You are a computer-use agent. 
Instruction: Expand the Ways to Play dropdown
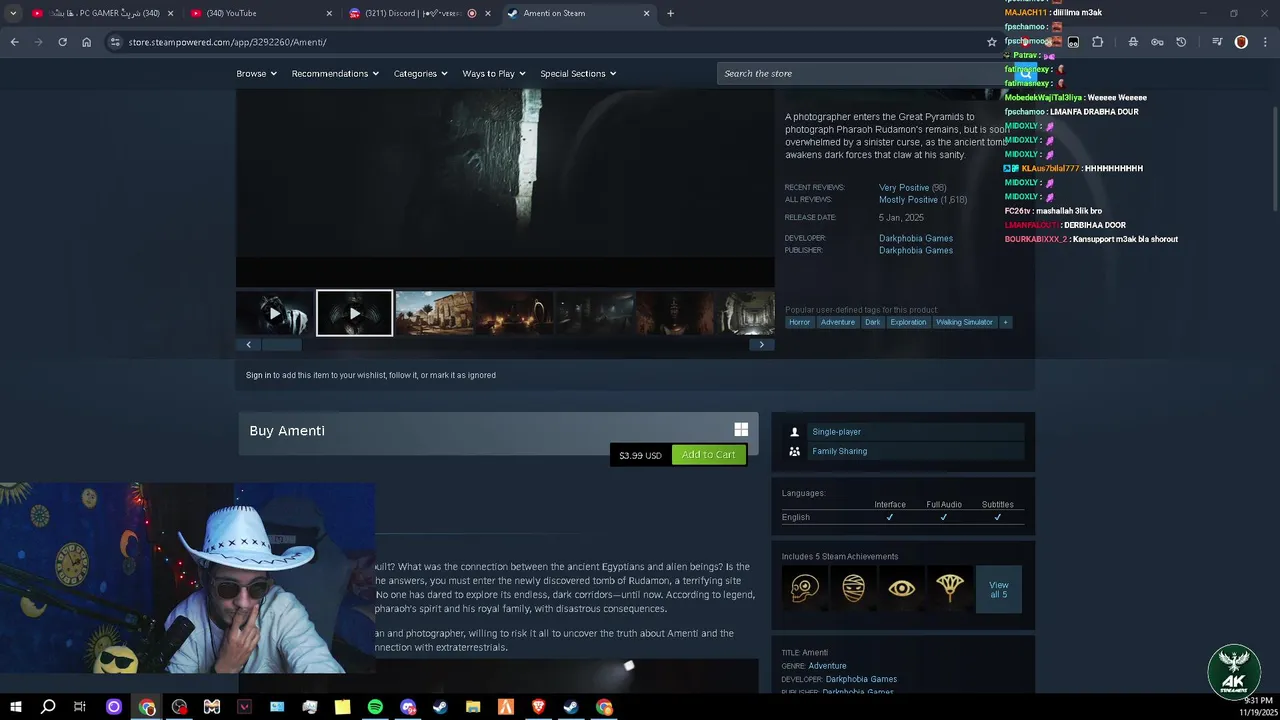[x=494, y=73]
